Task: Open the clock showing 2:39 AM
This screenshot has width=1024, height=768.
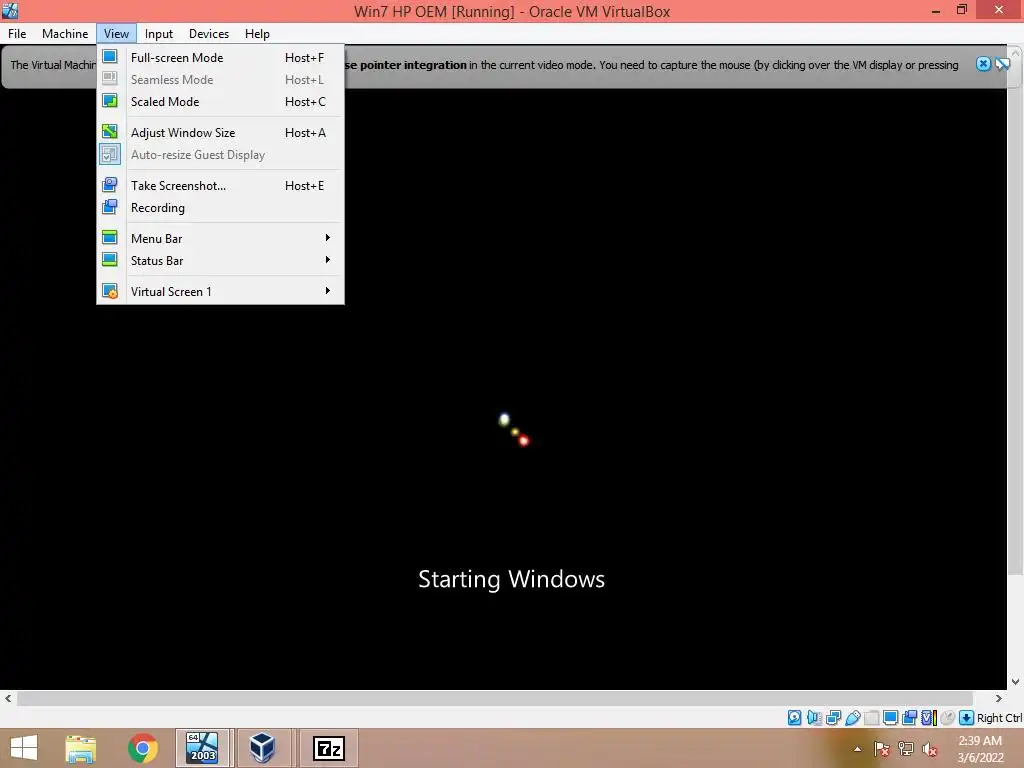Action: (980, 749)
